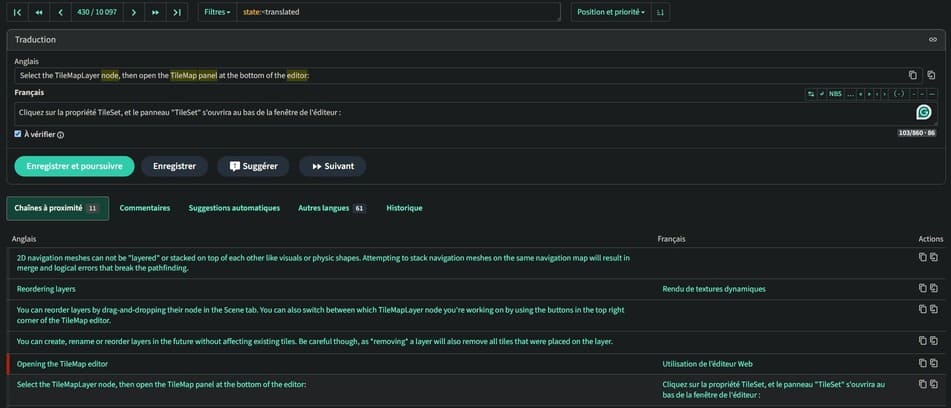Click the clone source icon beside Anglais field

click(x=931, y=75)
